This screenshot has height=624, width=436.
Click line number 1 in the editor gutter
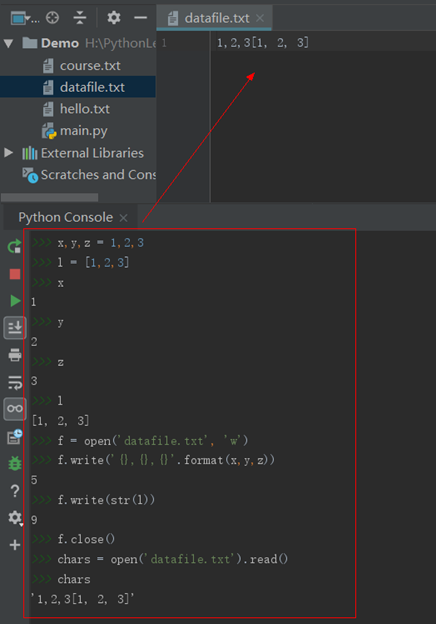coord(164,43)
